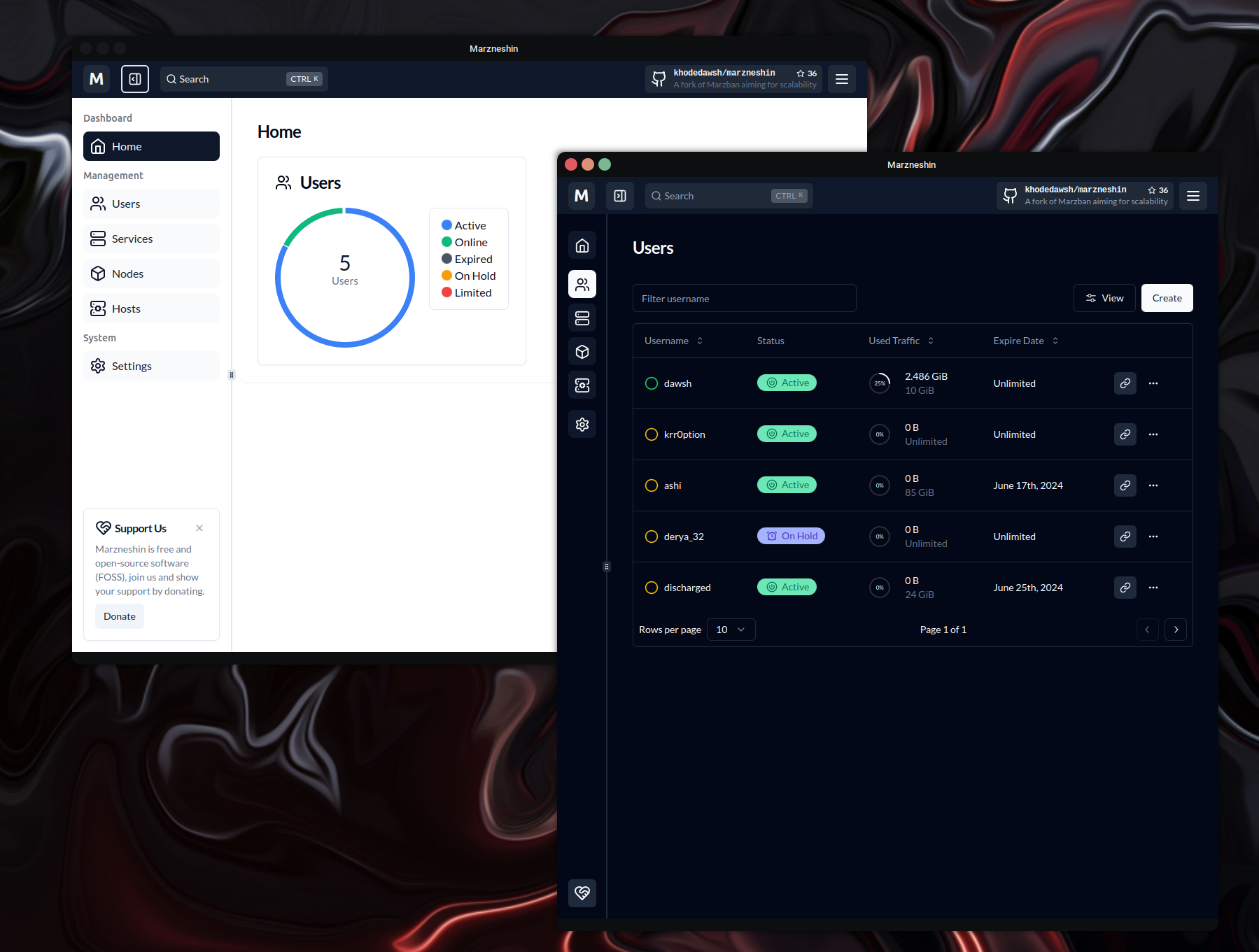Open more actions menu for discharged
This screenshot has height=952, width=1259.
tap(1153, 588)
